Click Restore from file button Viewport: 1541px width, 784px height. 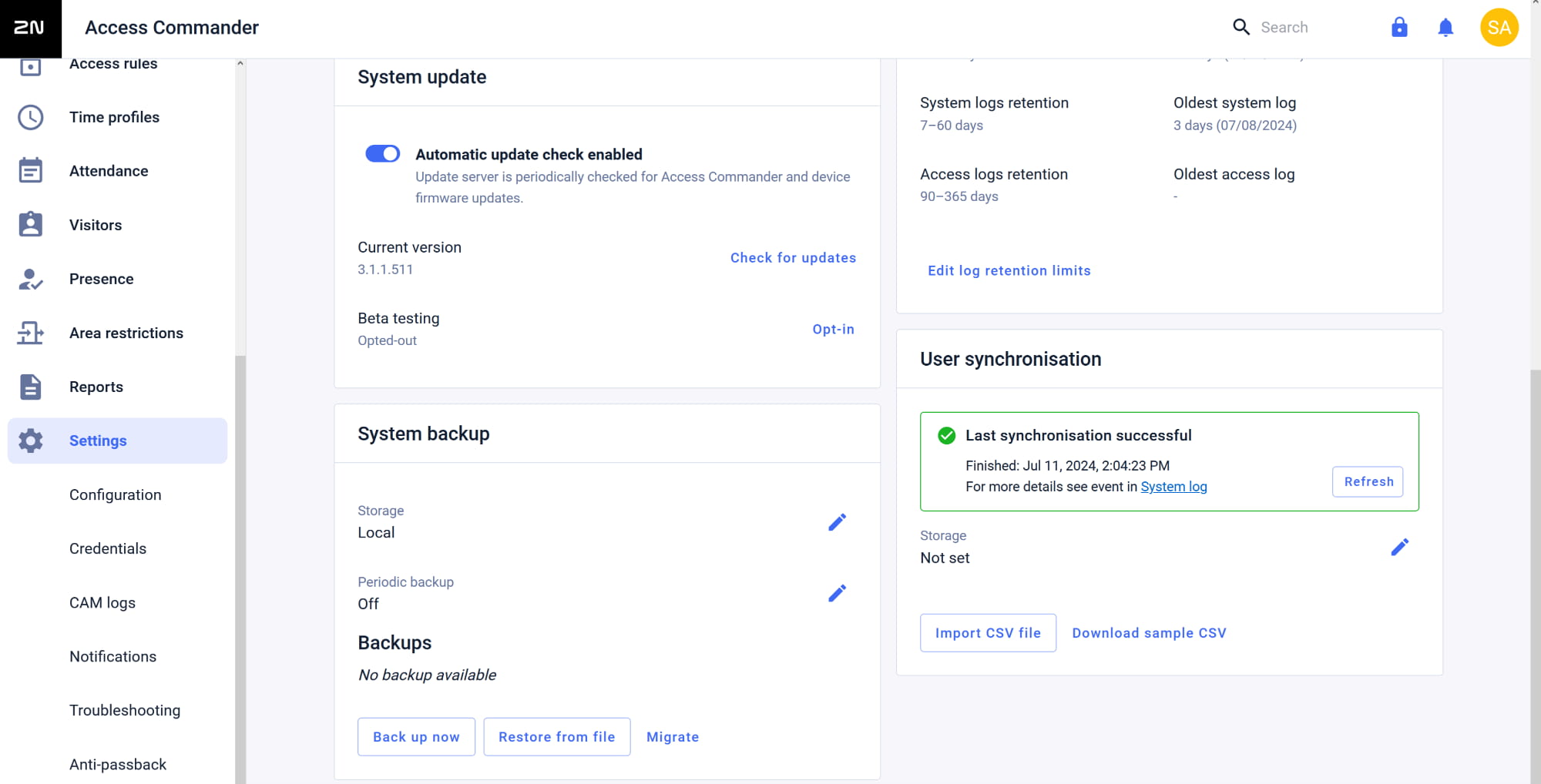[x=556, y=737]
